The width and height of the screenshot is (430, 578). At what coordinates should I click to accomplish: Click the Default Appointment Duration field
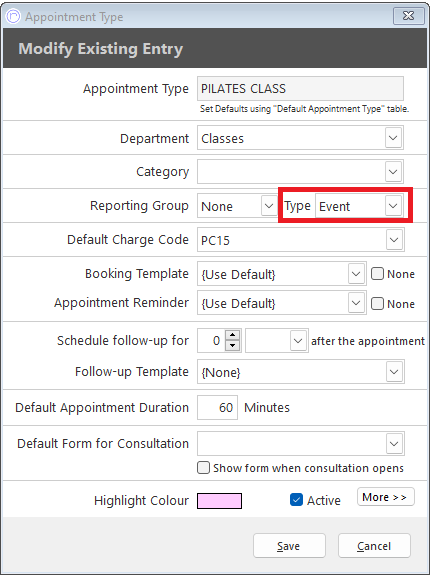217,407
